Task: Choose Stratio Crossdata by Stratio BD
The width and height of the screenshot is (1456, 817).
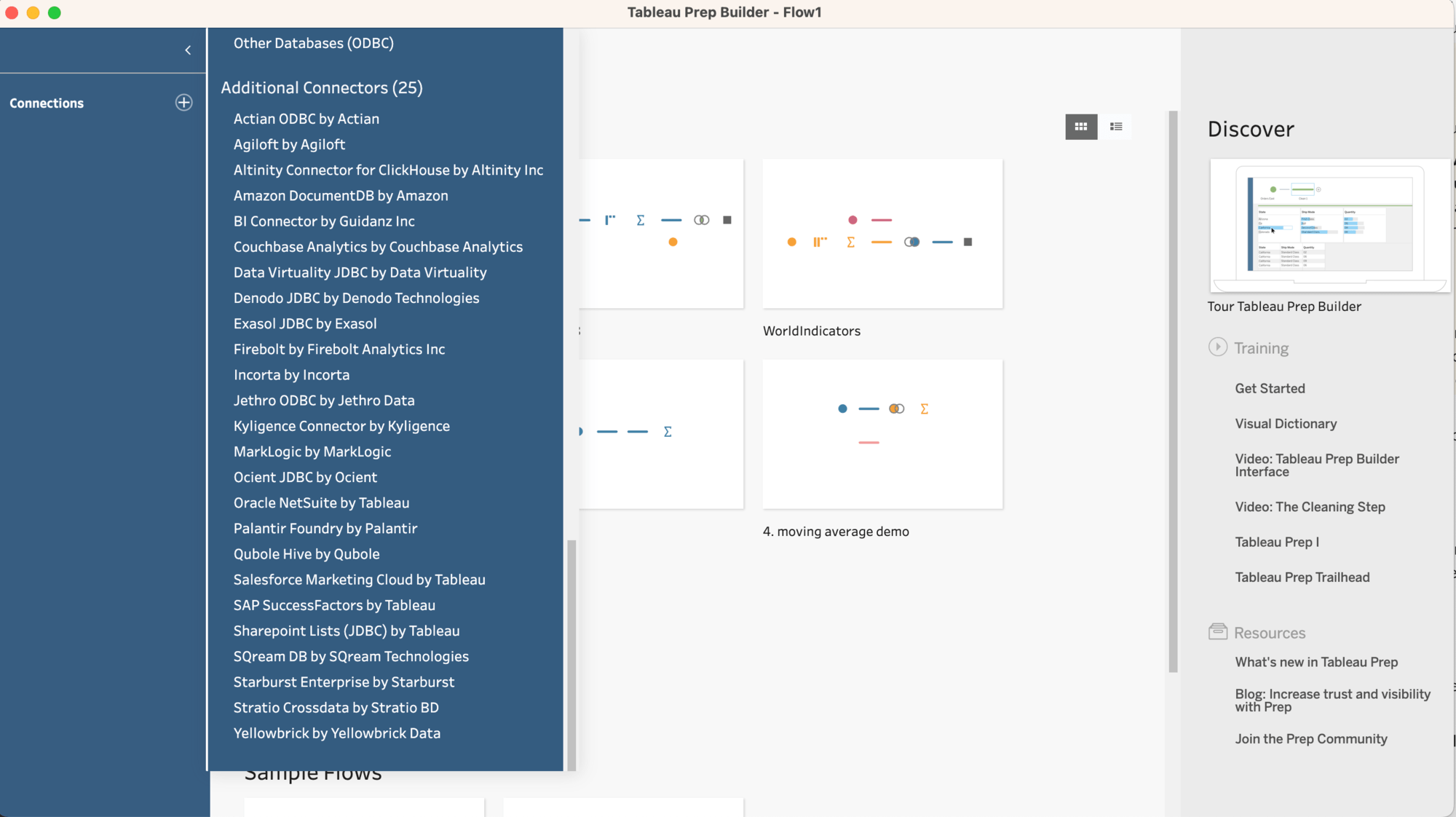Action: 336,707
